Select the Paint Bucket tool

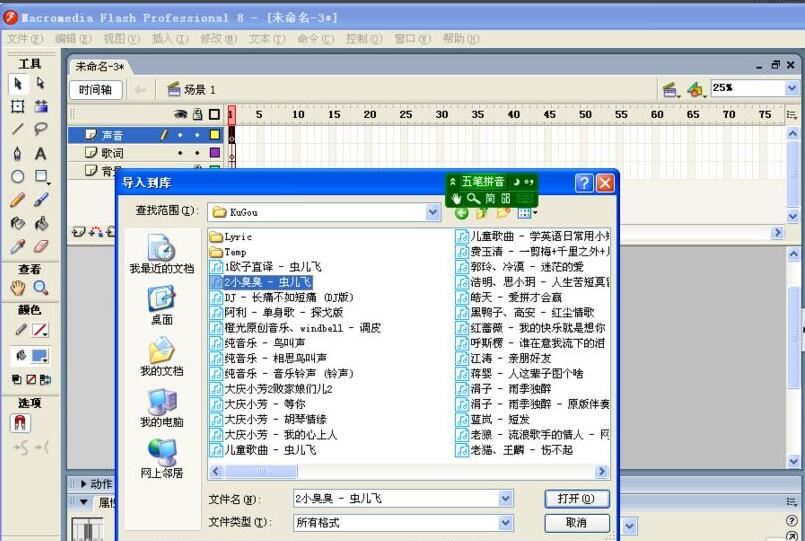coord(41,223)
